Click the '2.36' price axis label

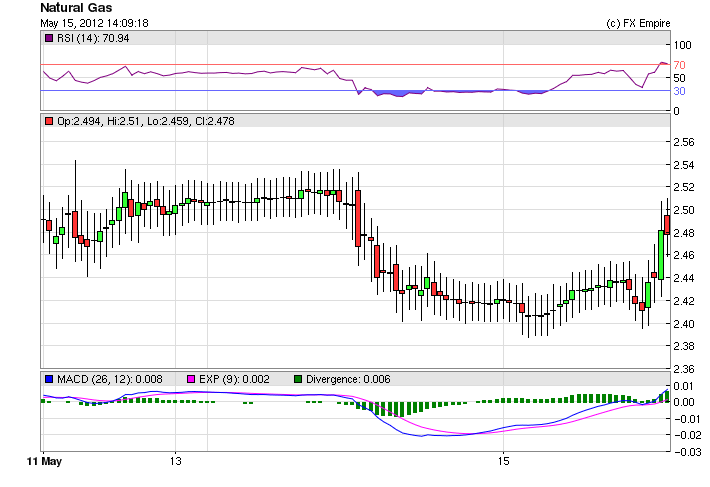pos(684,369)
